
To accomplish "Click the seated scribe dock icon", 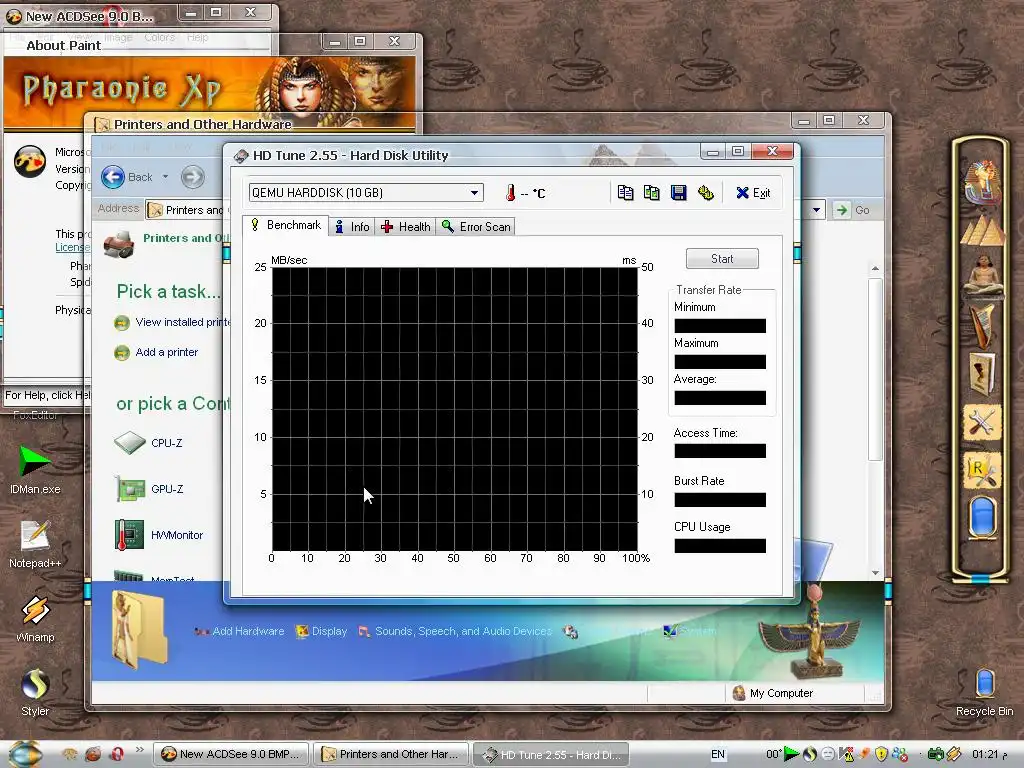I will [982, 276].
